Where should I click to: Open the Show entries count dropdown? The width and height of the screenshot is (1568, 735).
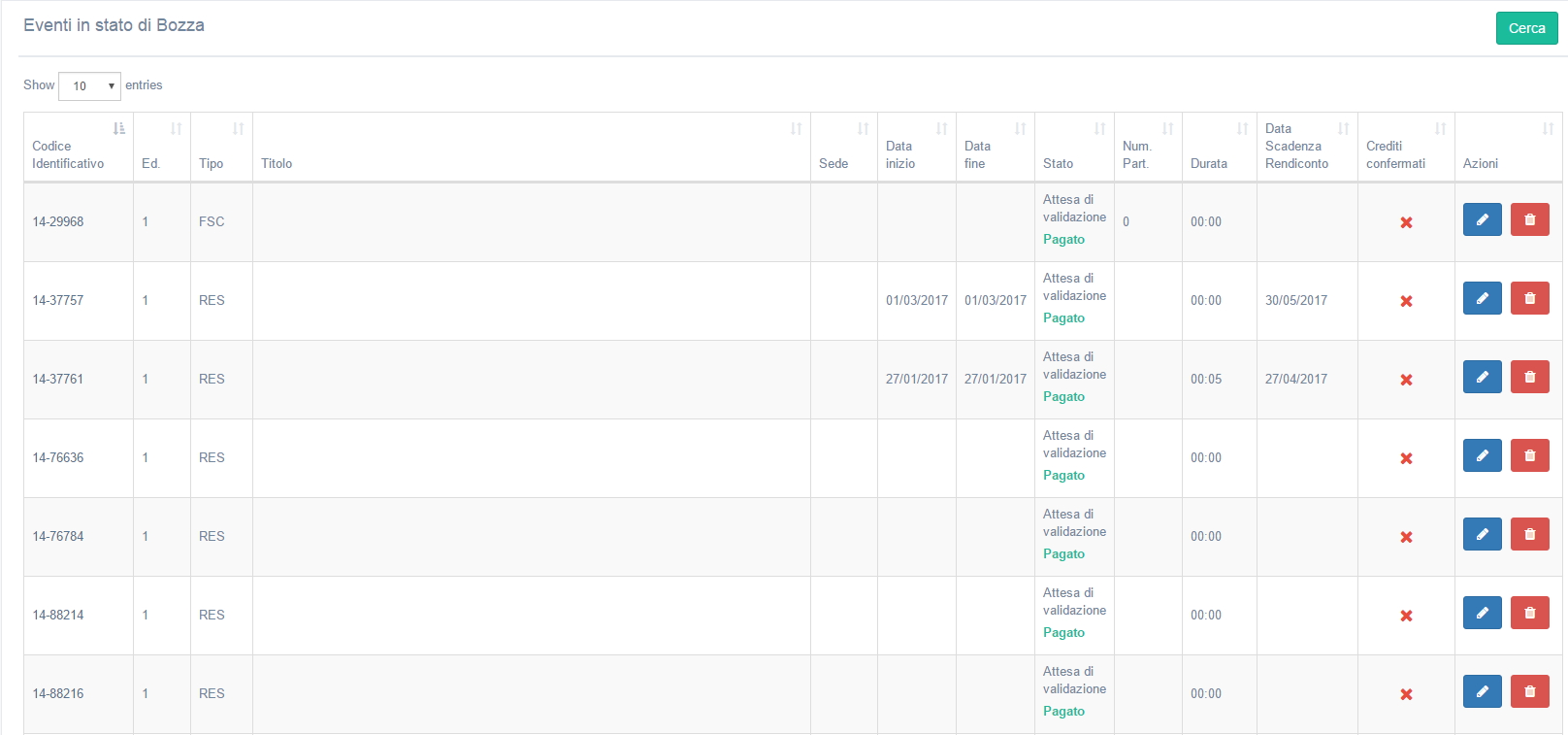click(89, 86)
